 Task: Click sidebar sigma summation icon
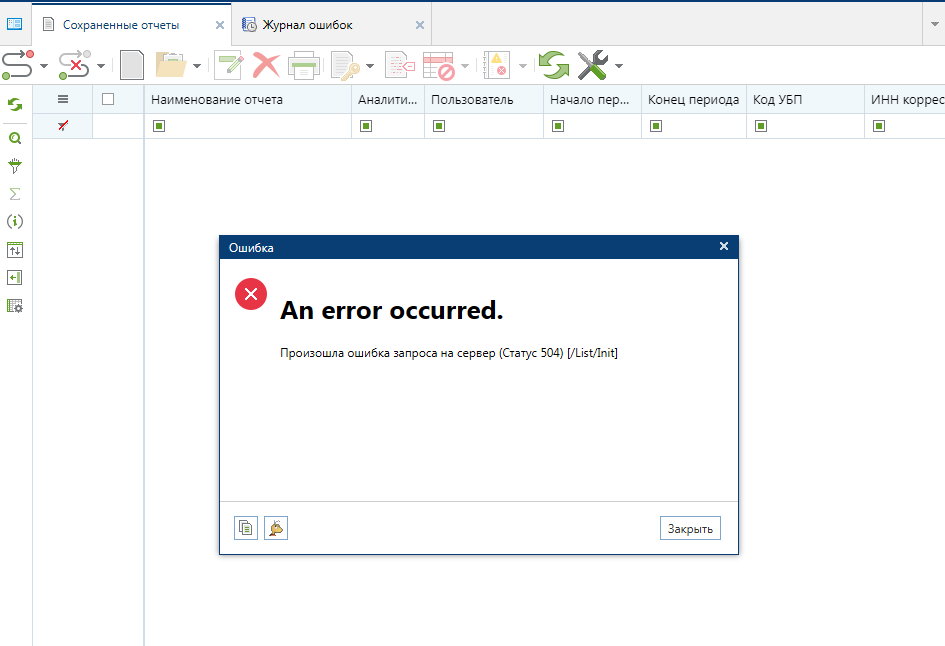[x=15, y=193]
